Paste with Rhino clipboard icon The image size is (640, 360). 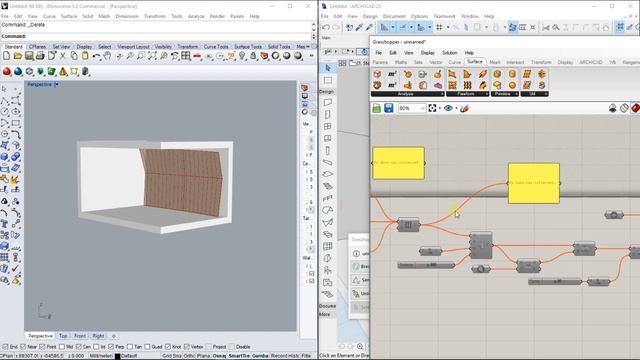pos(85,56)
